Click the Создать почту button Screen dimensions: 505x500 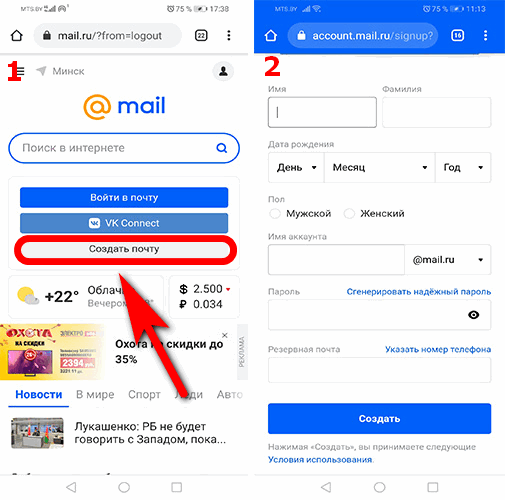pos(124,249)
